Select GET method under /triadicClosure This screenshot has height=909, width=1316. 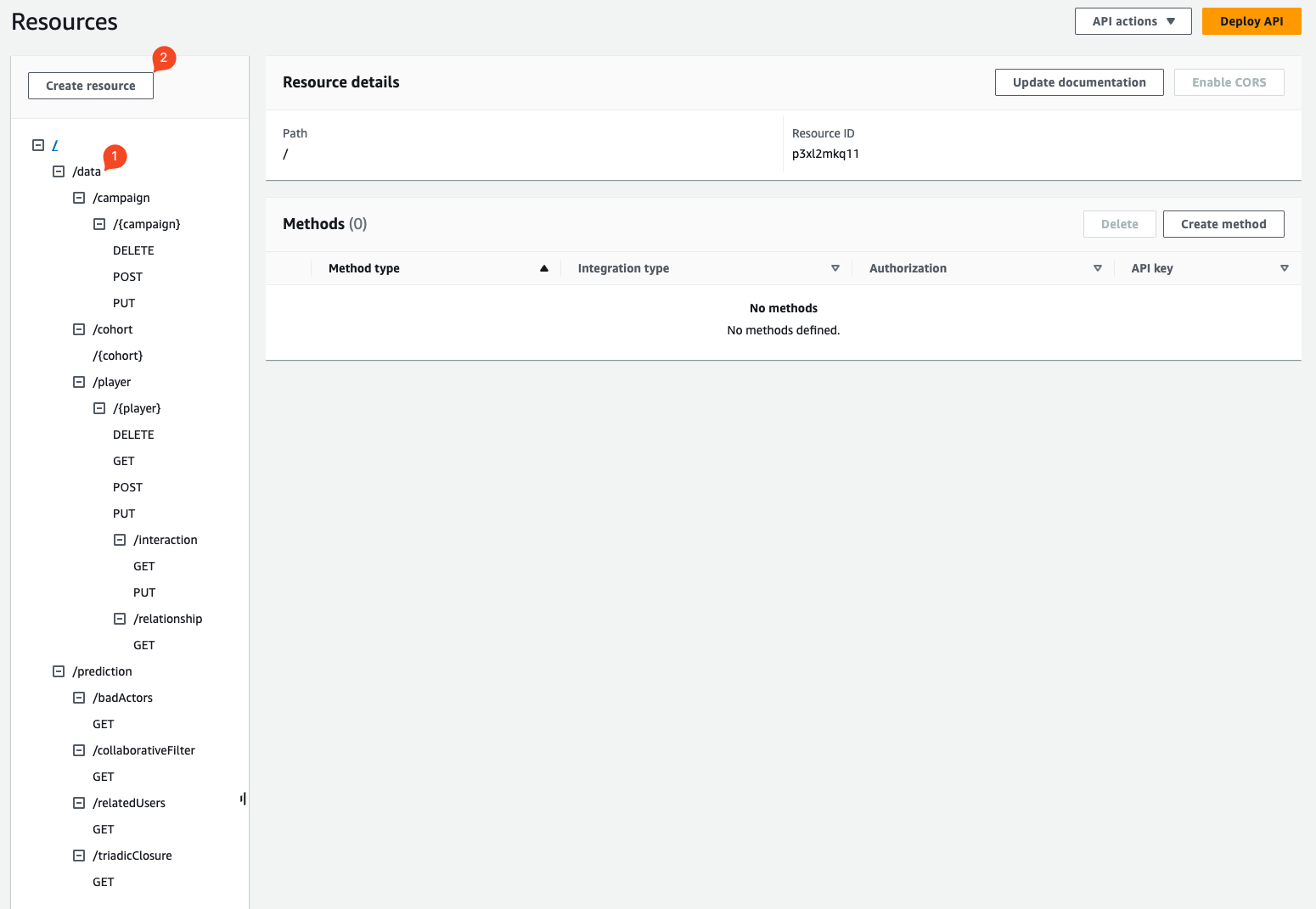pos(104,882)
